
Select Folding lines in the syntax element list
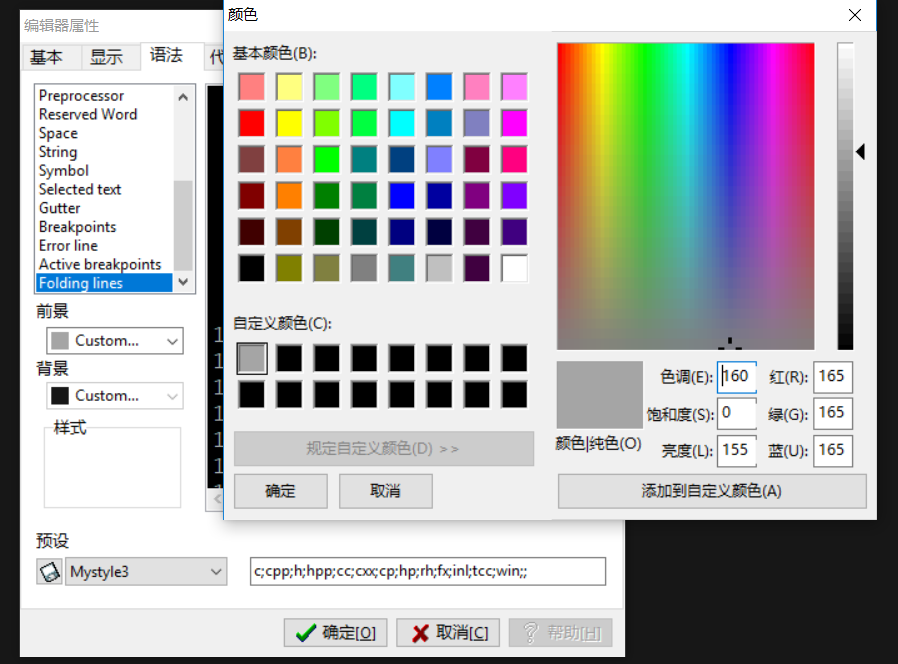coord(85,283)
